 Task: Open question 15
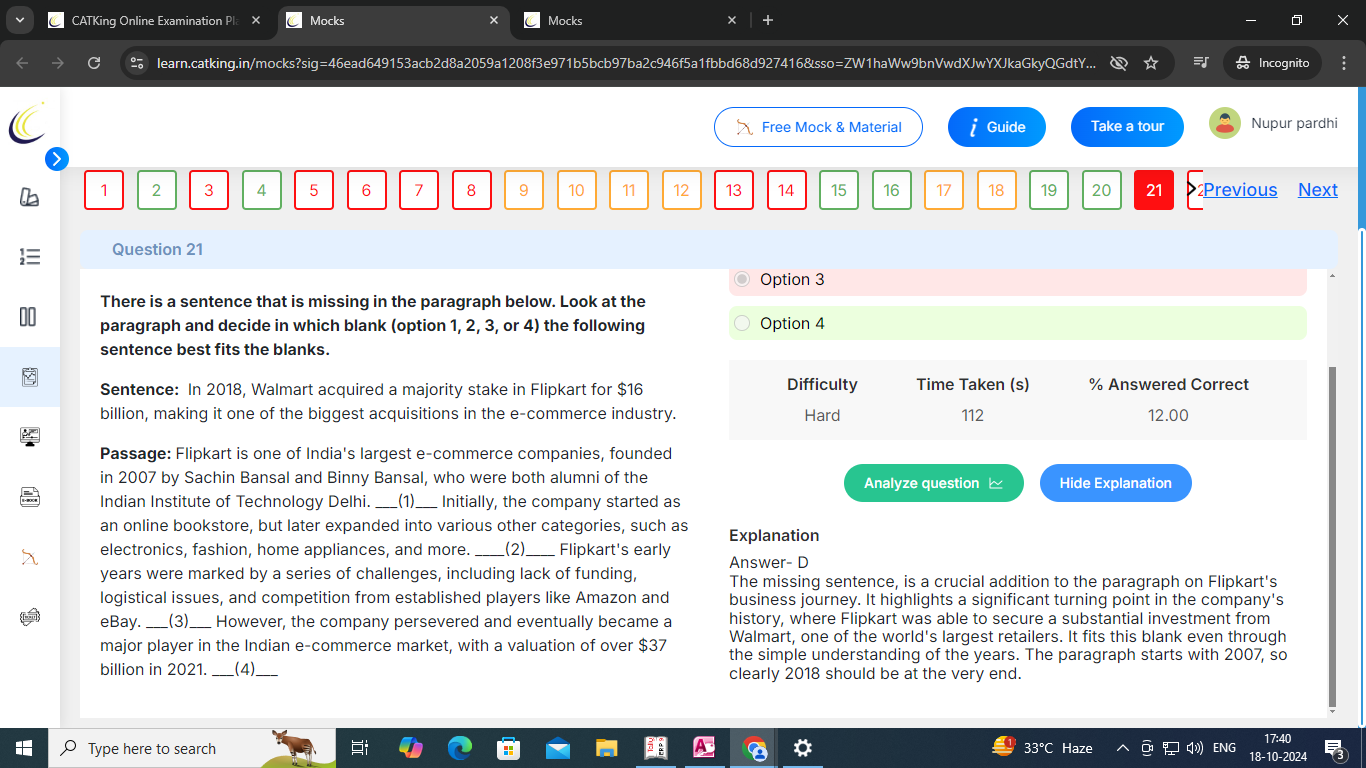(x=839, y=190)
